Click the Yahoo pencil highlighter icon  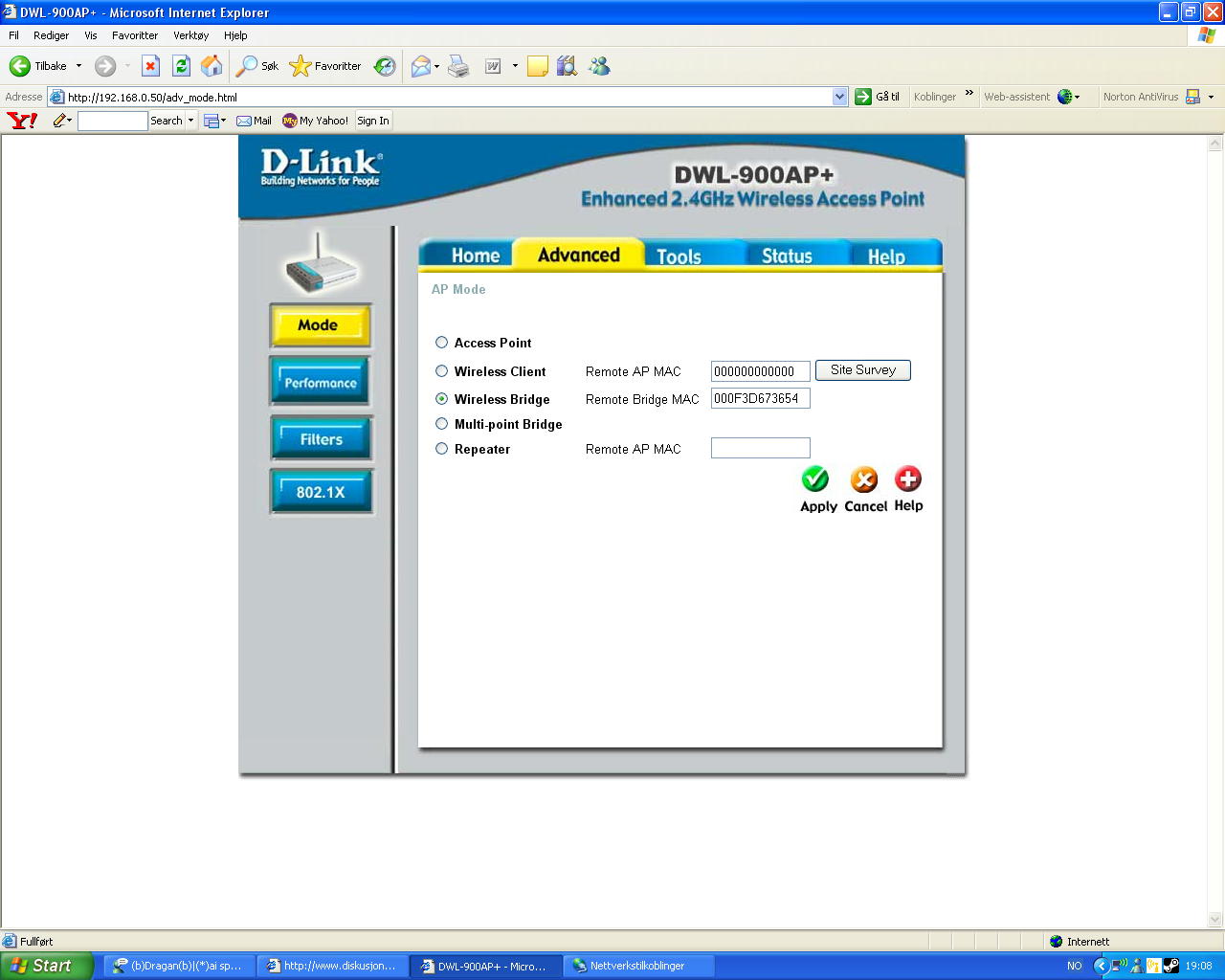60,121
